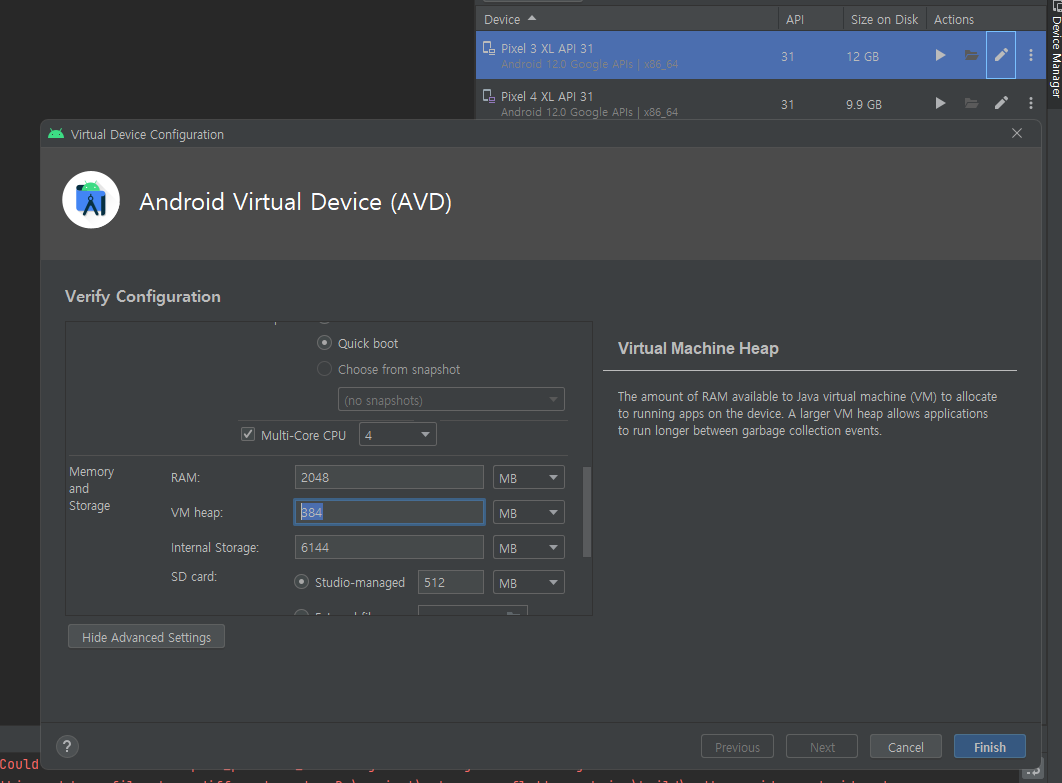Click the 12 GB size cell
Image resolution: width=1062 pixels, height=783 pixels.
tap(862, 57)
